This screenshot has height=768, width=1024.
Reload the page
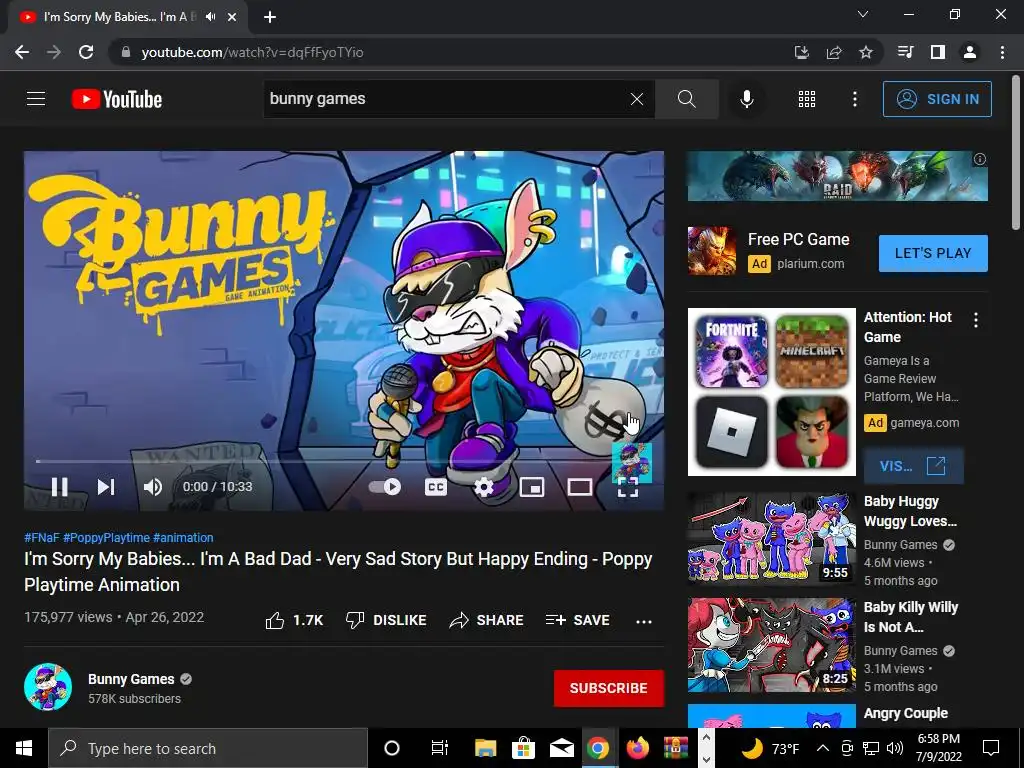point(86,52)
